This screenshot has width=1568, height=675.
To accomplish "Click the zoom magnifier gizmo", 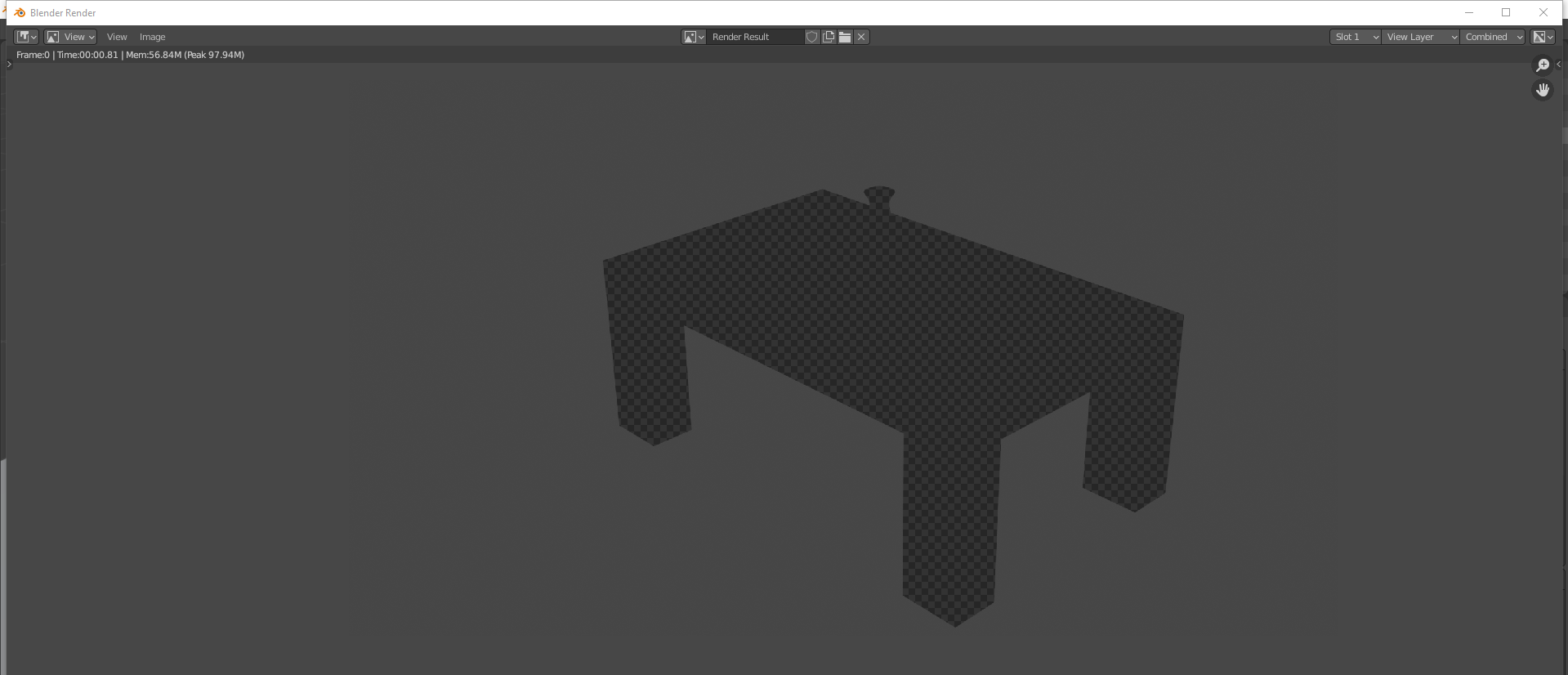I will 1543,65.
